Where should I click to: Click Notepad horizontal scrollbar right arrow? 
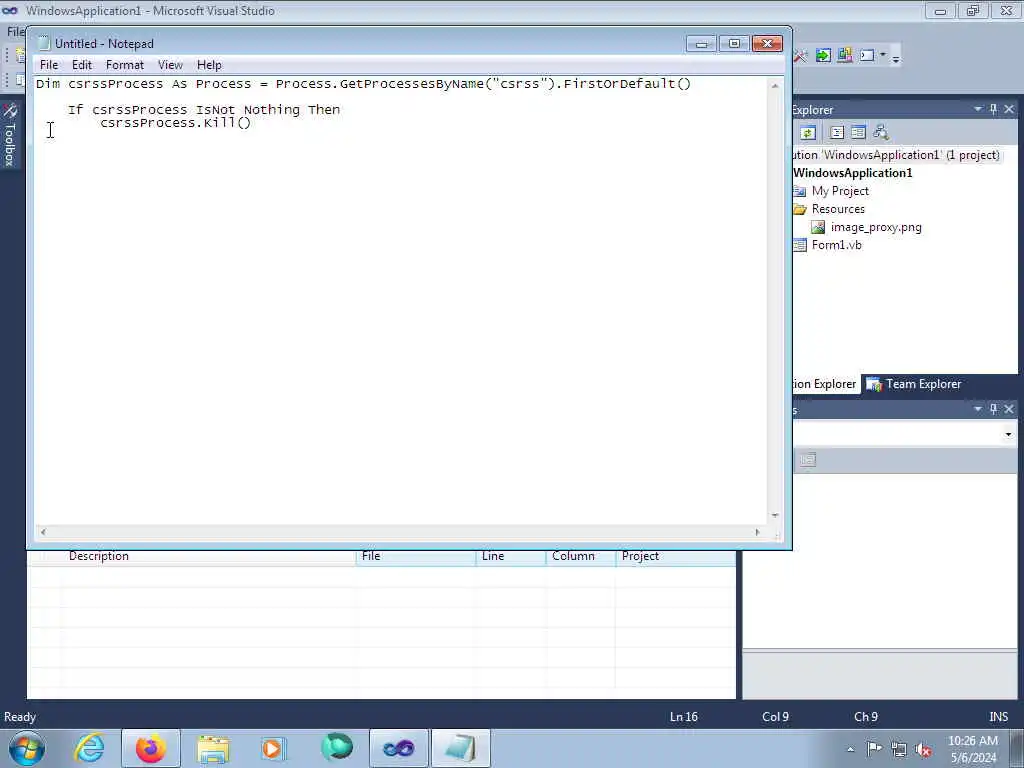(x=757, y=532)
